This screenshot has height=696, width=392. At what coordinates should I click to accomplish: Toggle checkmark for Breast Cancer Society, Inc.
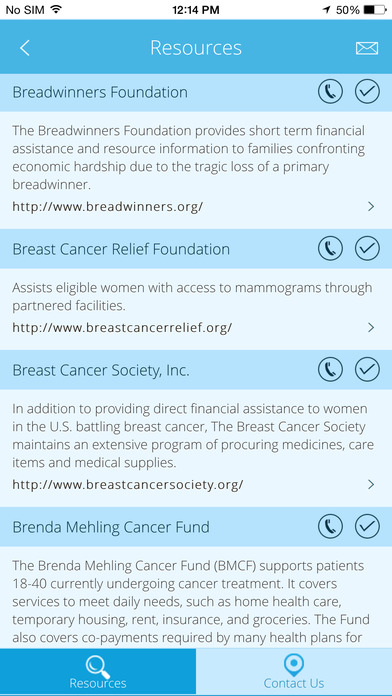(367, 369)
